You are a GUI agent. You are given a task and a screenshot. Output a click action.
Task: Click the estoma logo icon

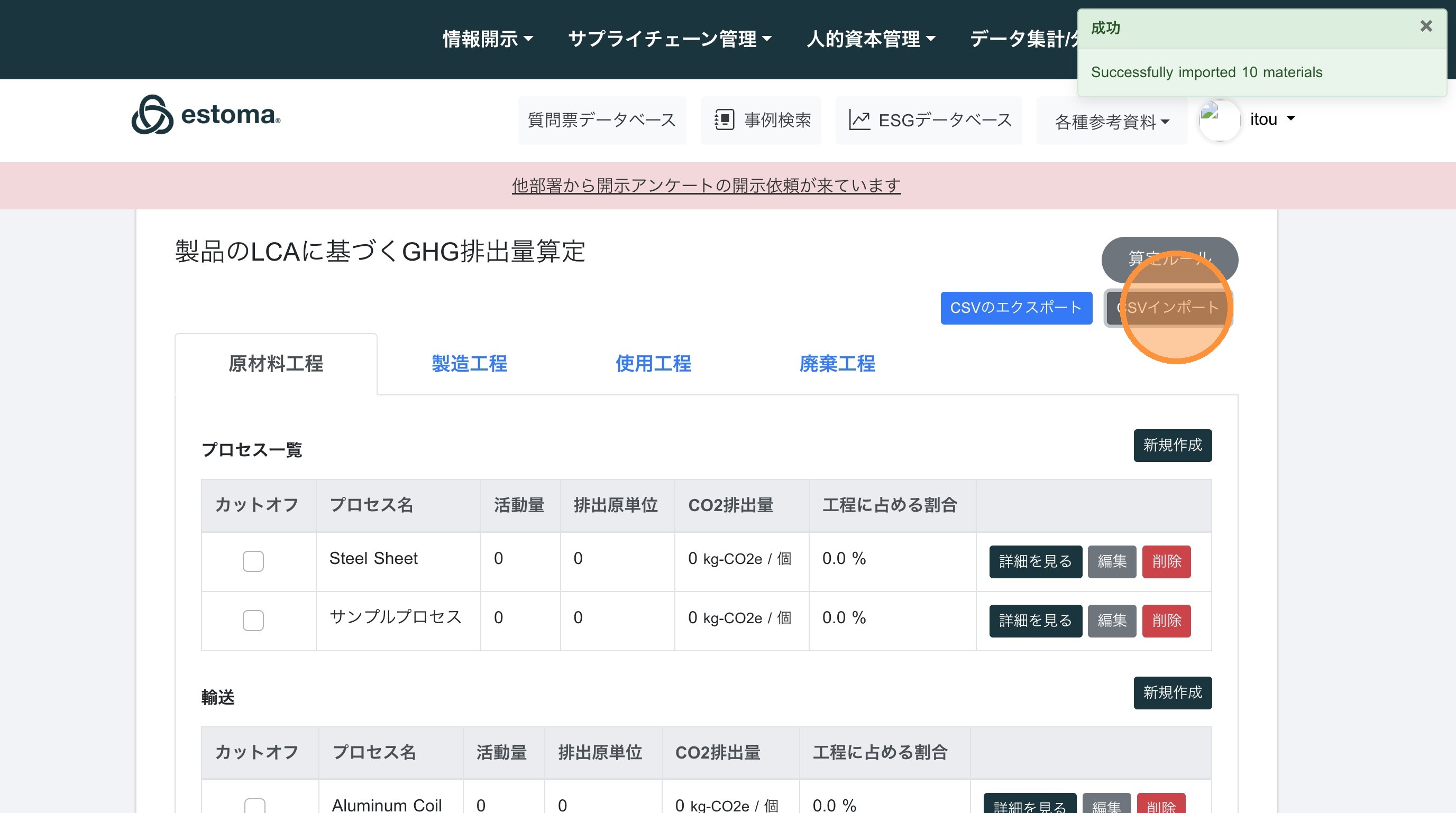point(152,115)
